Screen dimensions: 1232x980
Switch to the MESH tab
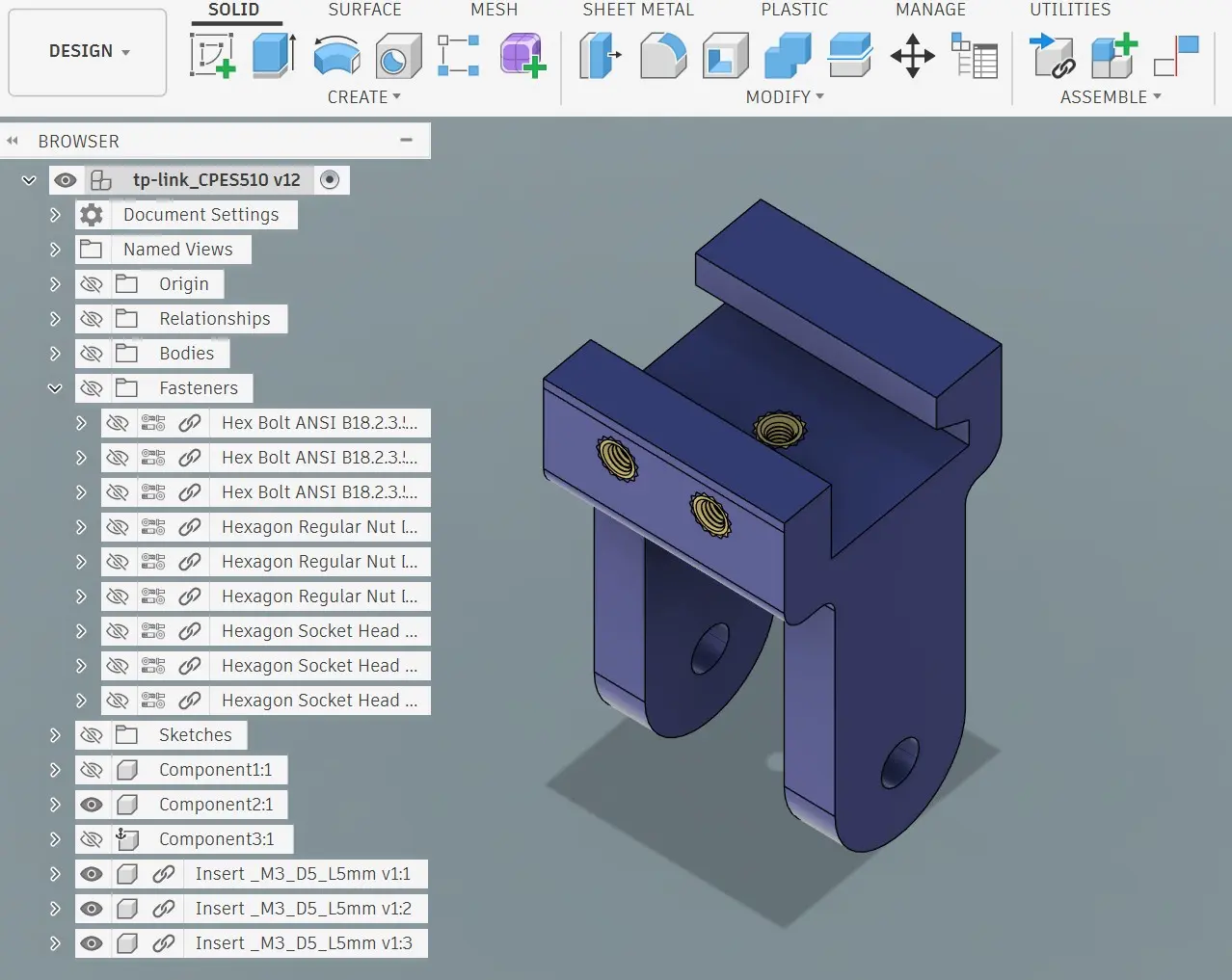494,10
